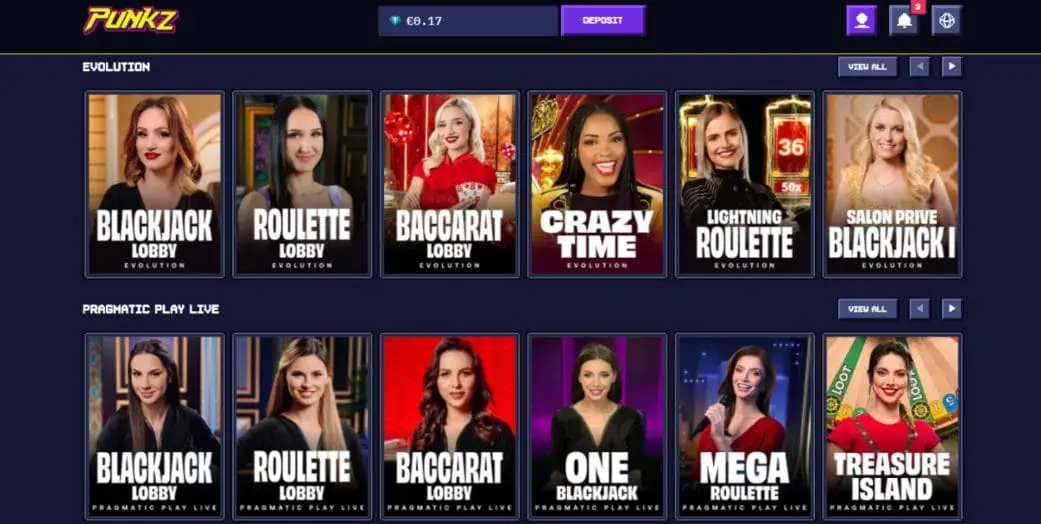Open Evolution Blackjack Lobby game

click(155, 184)
